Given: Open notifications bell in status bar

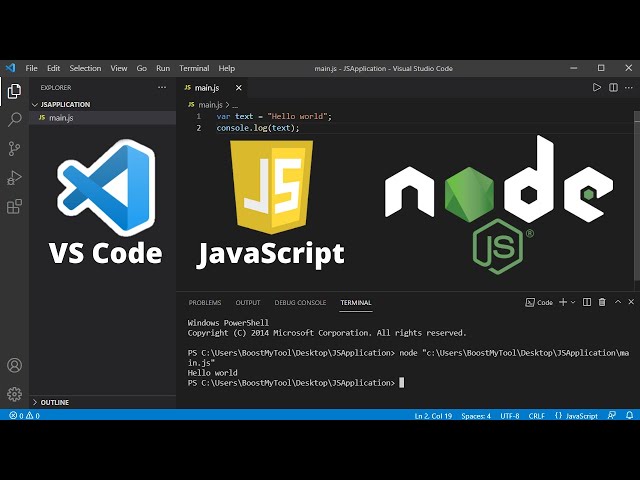Looking at the screenshot, I should pyautogui.click(x=629, y=415).
